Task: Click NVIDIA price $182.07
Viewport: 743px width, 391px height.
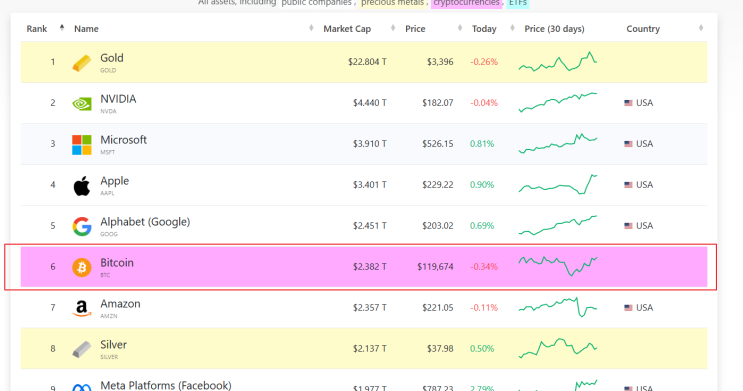Action: (438, 103)
